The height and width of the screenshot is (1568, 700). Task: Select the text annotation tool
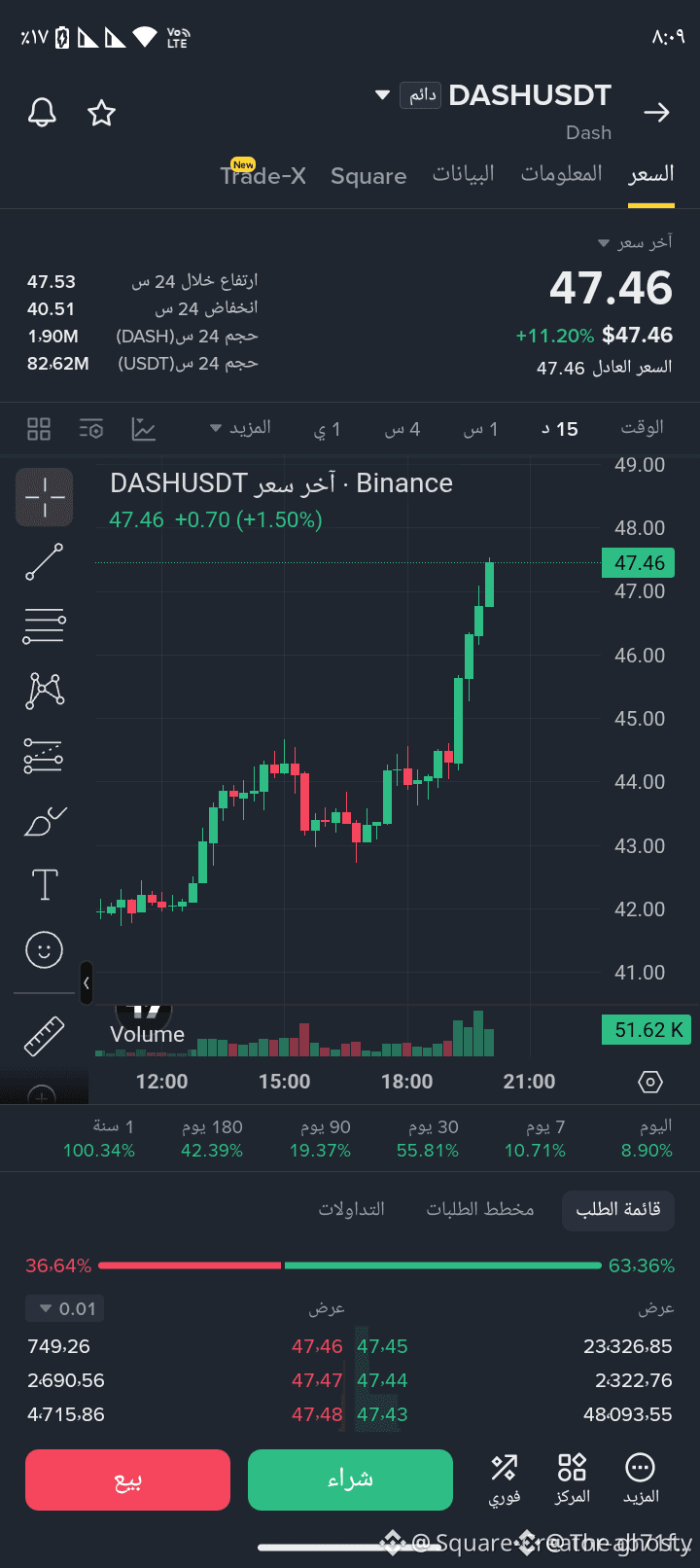tap(45, 884)
